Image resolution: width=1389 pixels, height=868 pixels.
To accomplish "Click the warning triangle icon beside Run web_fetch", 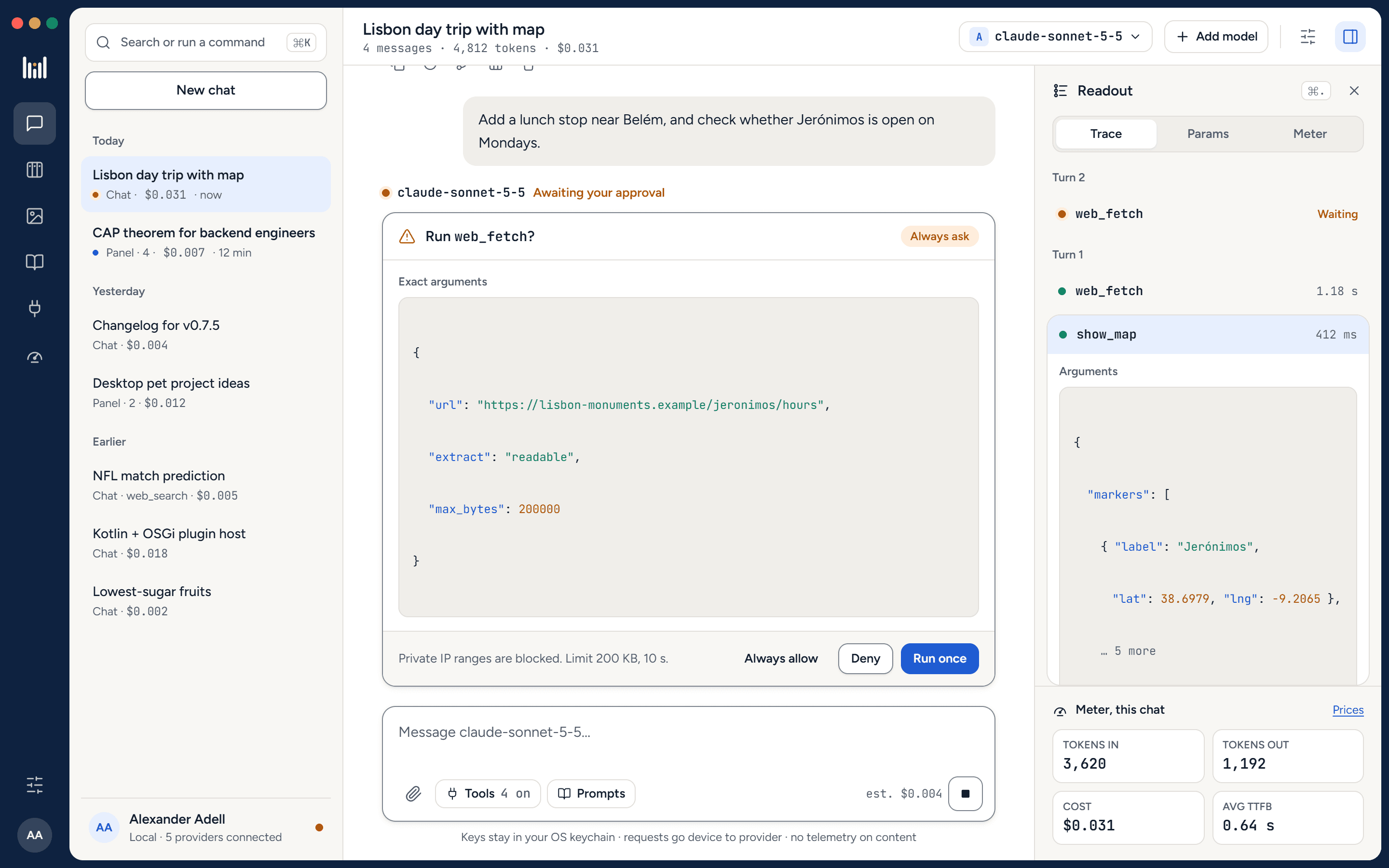I will pos(407,236).
